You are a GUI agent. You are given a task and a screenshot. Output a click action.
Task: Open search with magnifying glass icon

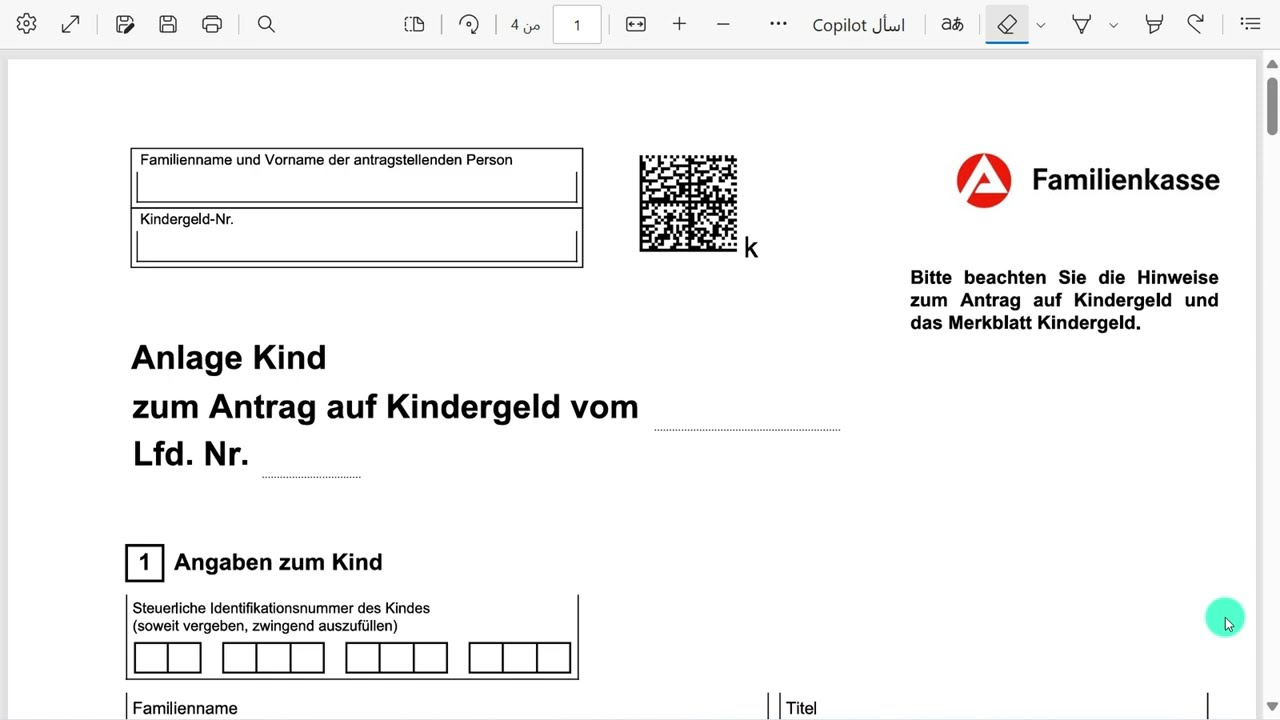coord(266,24)
